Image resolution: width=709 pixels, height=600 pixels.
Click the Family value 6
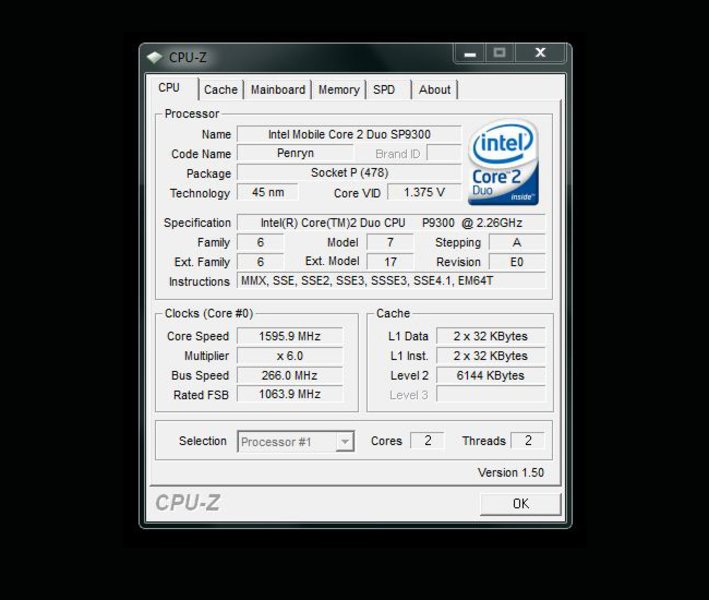[260, 242]
